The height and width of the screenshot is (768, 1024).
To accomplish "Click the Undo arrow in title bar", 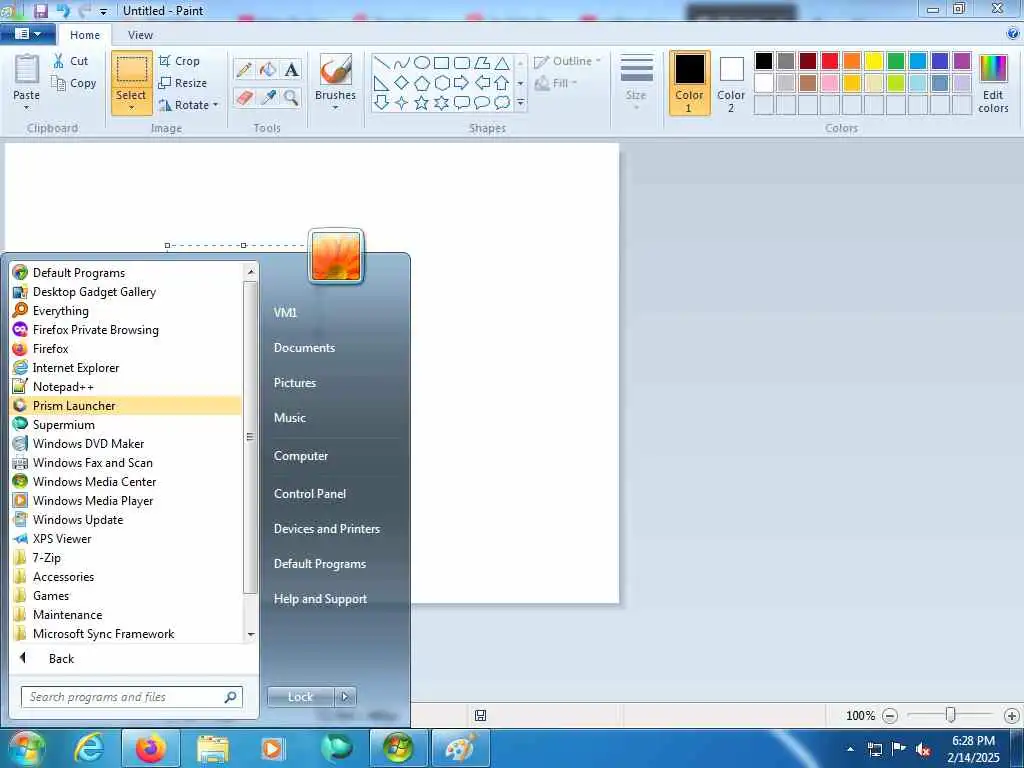I will coord(63,10).
